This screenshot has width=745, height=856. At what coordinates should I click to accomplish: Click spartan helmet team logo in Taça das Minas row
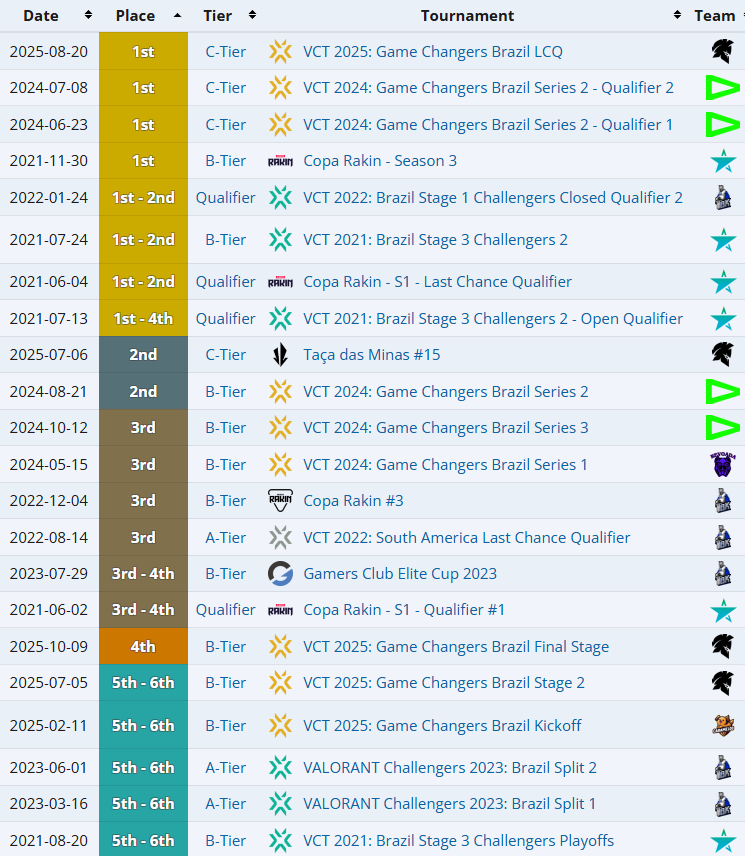(723, 354)
